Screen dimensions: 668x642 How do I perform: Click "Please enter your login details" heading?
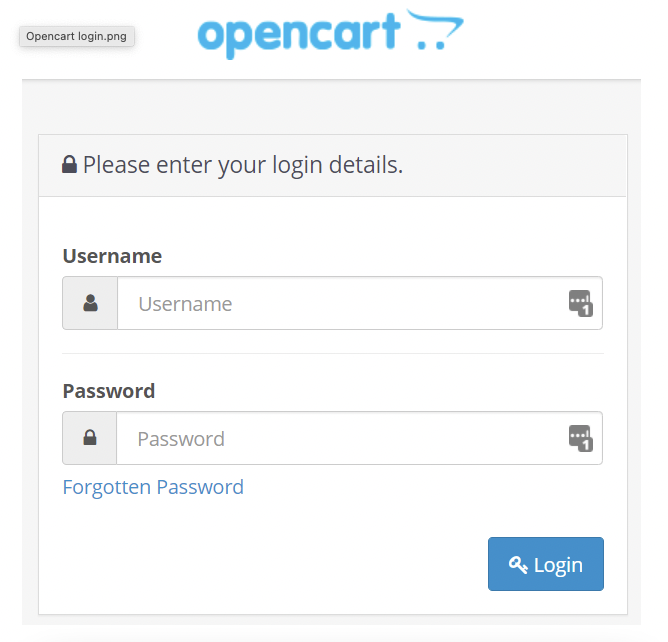[x=243, y=165]
